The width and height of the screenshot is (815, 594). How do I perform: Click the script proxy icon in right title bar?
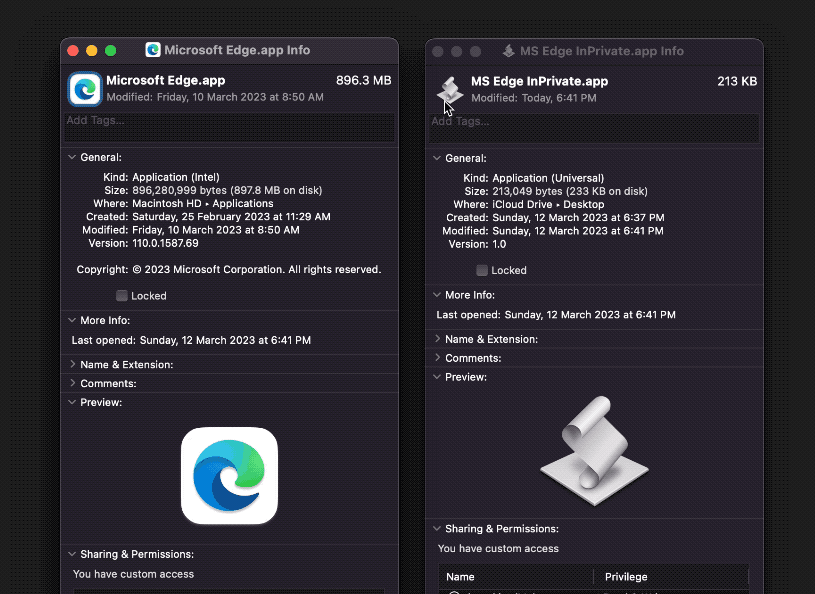pos(508,51)
